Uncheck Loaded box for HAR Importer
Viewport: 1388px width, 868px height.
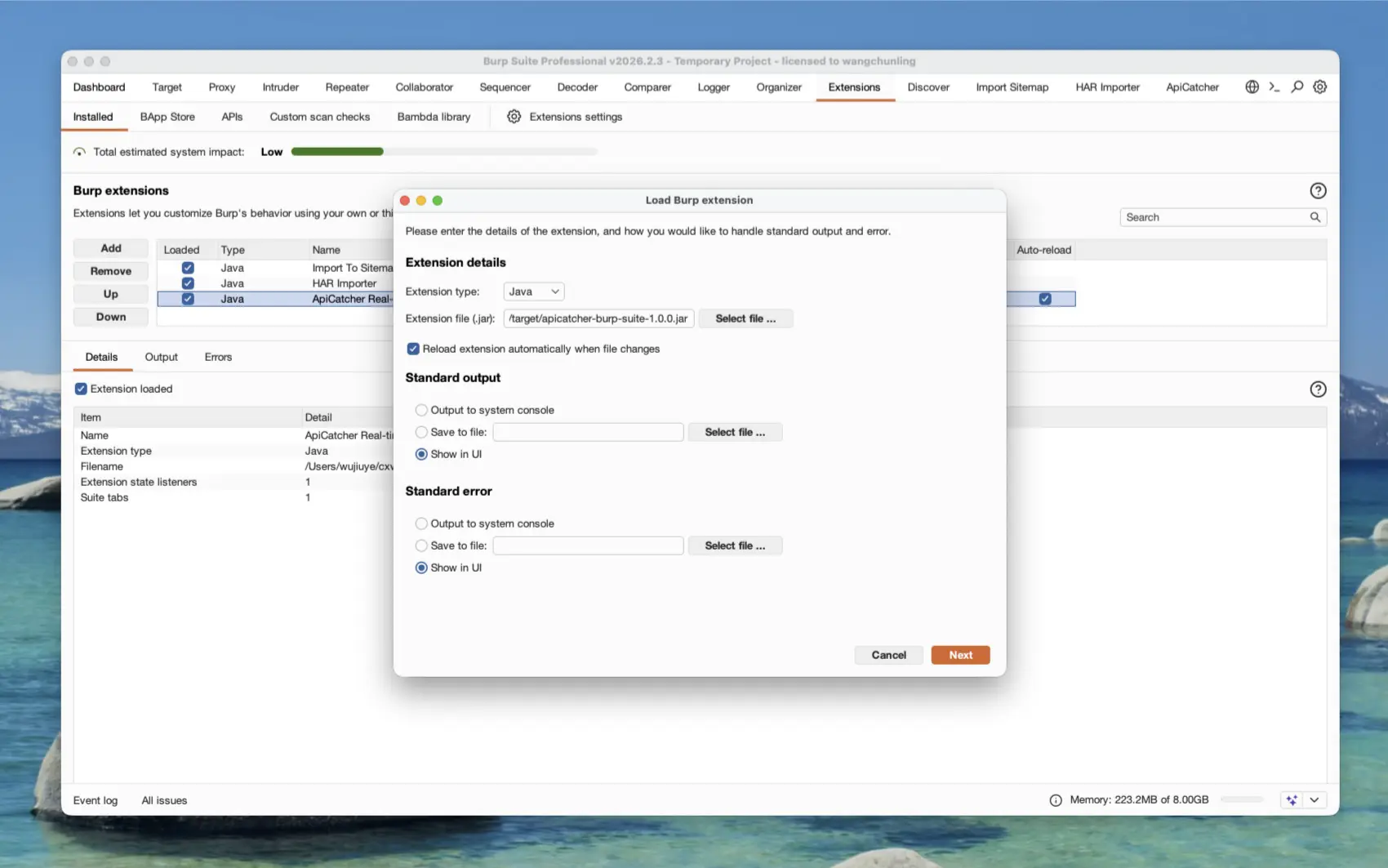188,283
